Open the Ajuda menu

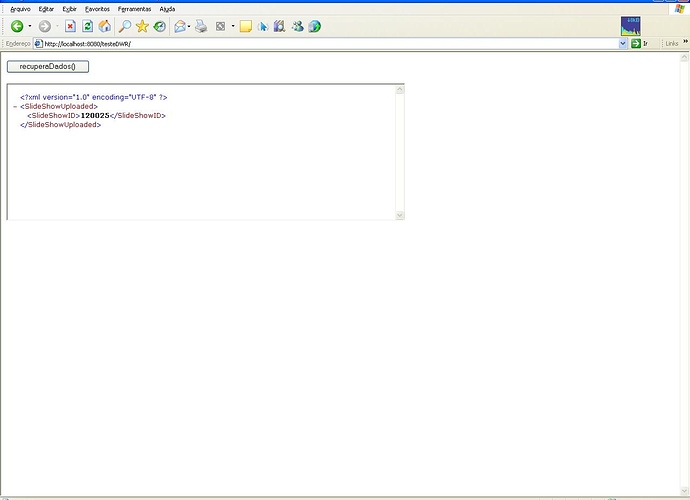pyautogui.click(x=167, y=9)
